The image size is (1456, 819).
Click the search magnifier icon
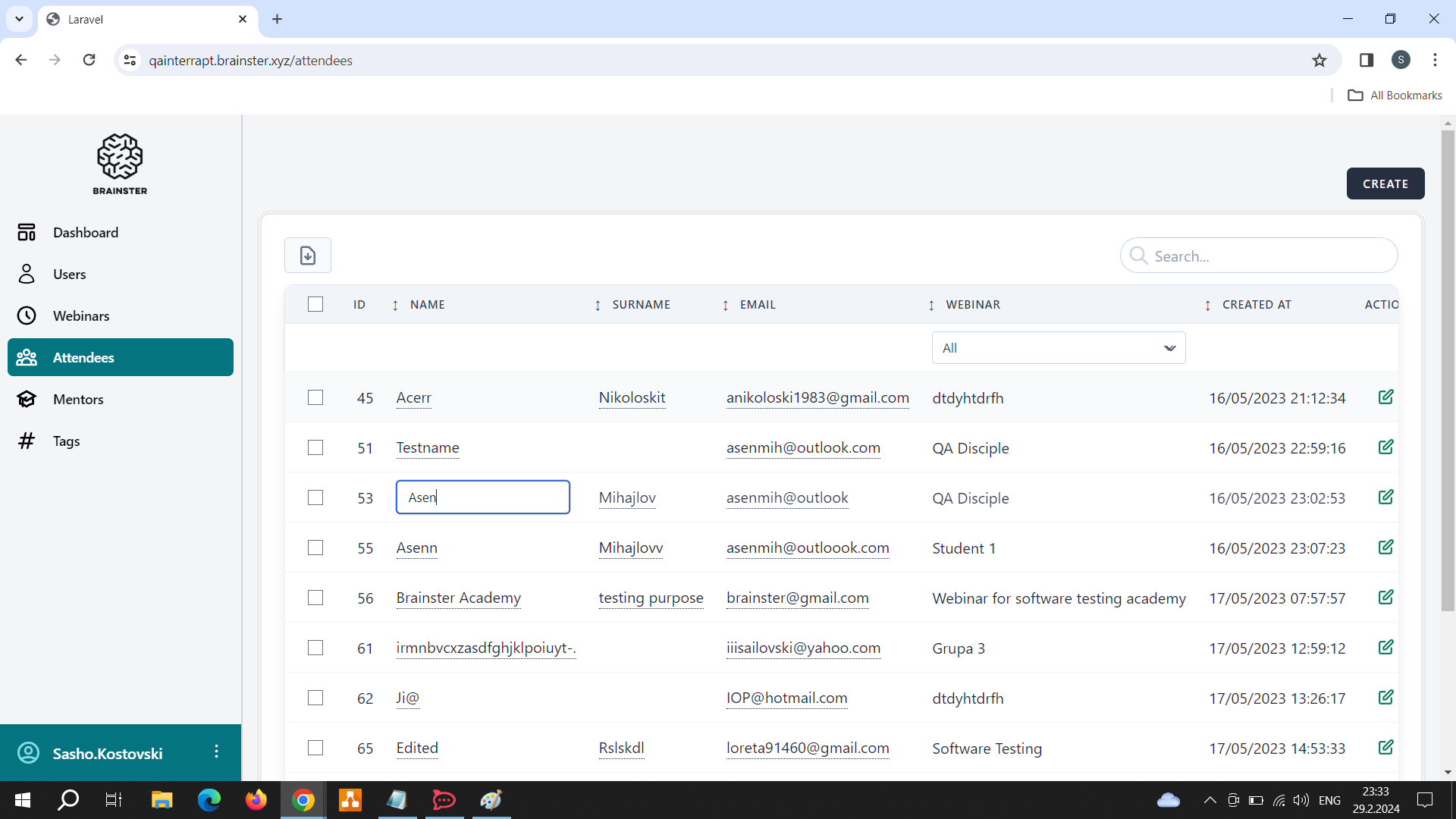[x=1137, y=256]
